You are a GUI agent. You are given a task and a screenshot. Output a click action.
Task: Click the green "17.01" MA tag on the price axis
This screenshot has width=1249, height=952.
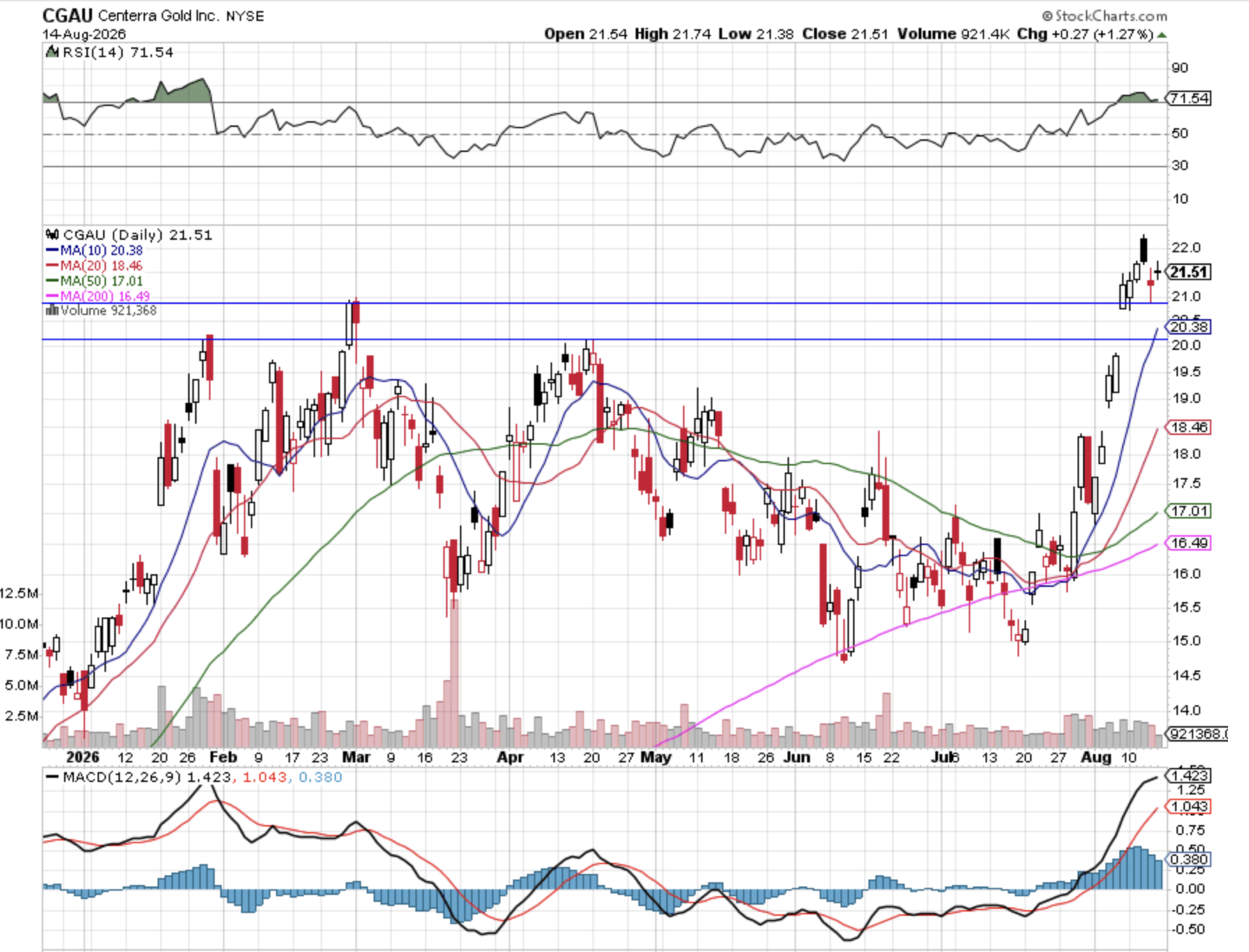tap(1190, 511)
